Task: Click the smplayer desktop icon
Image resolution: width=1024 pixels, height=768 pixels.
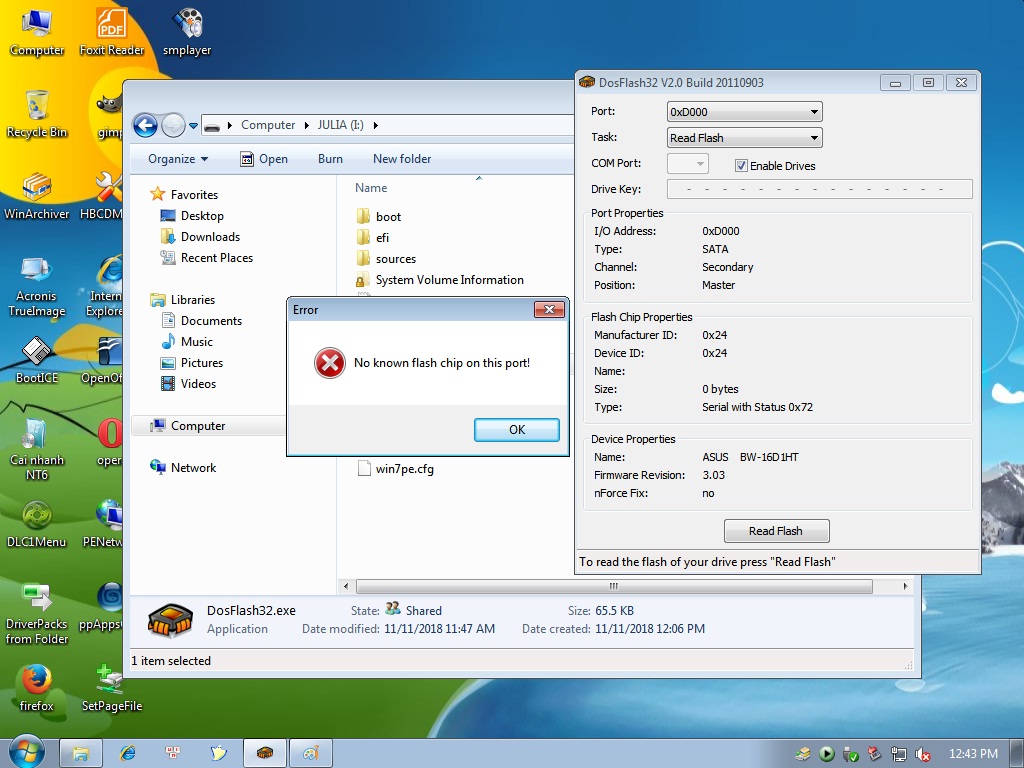Action: [187, 32]
